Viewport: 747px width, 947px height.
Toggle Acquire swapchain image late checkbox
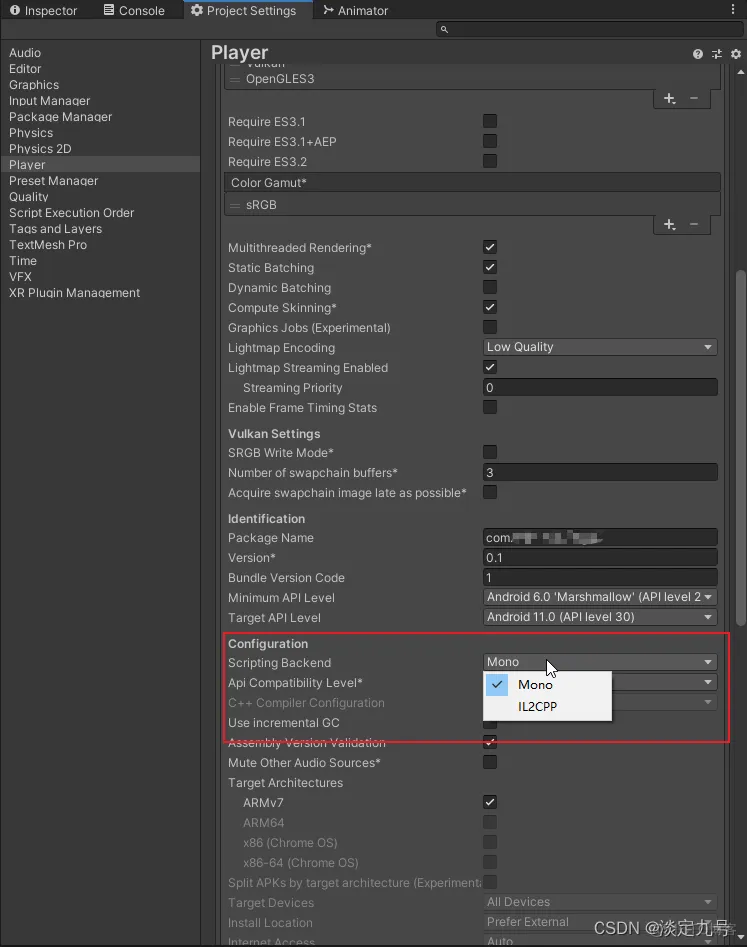(490, 492)
